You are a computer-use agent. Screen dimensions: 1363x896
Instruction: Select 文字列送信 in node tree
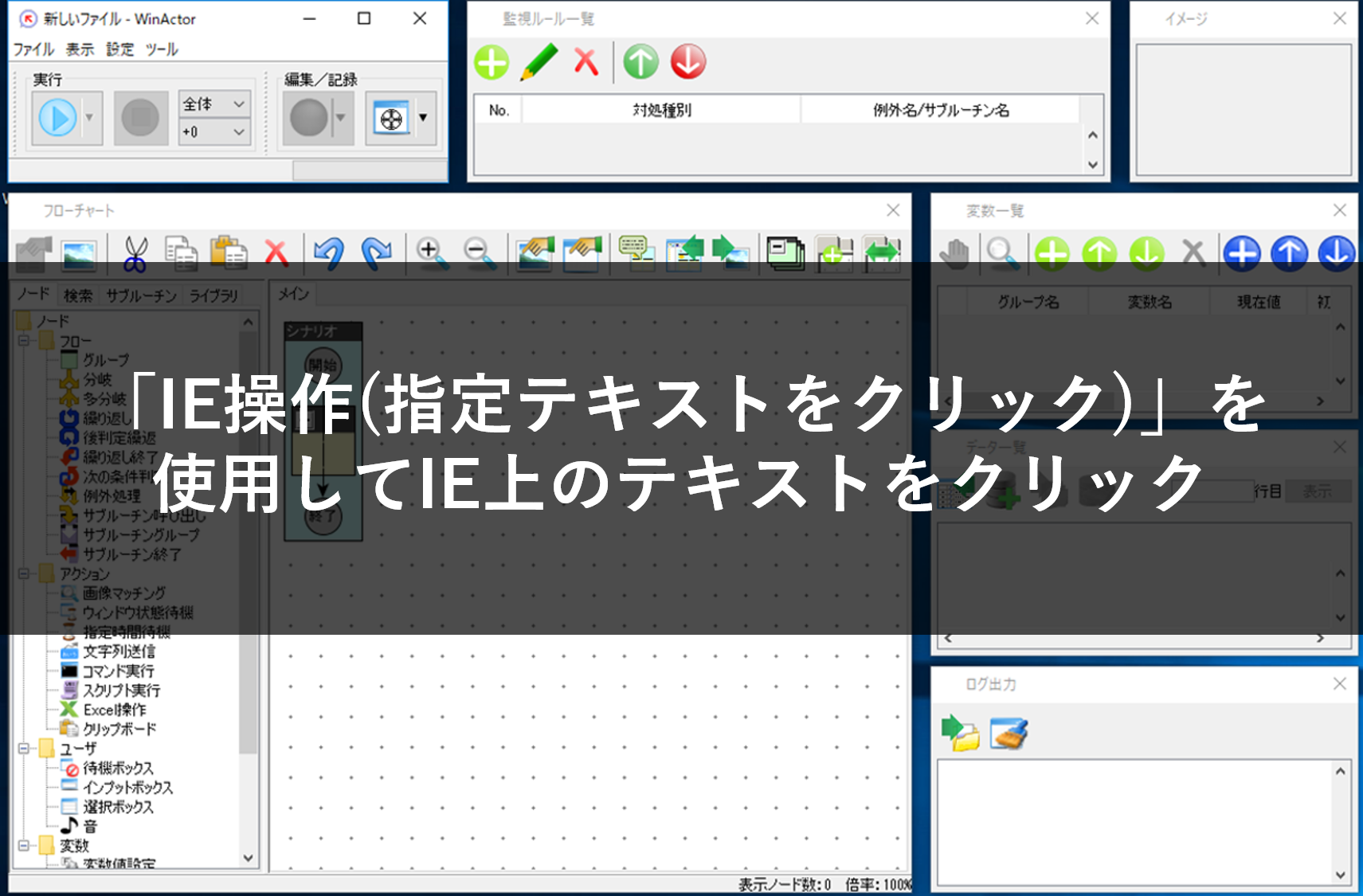(119, 651)
